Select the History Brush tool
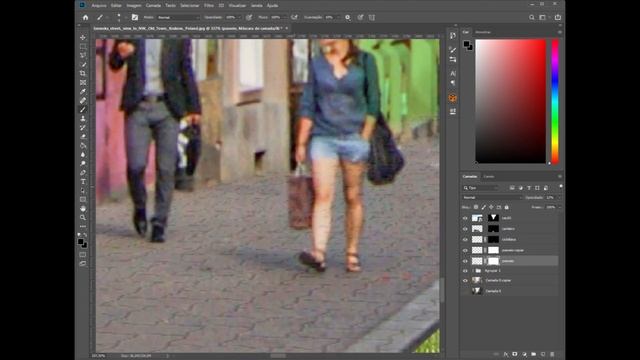The width and height of the screenshot is (640, 360). point(83,127)
